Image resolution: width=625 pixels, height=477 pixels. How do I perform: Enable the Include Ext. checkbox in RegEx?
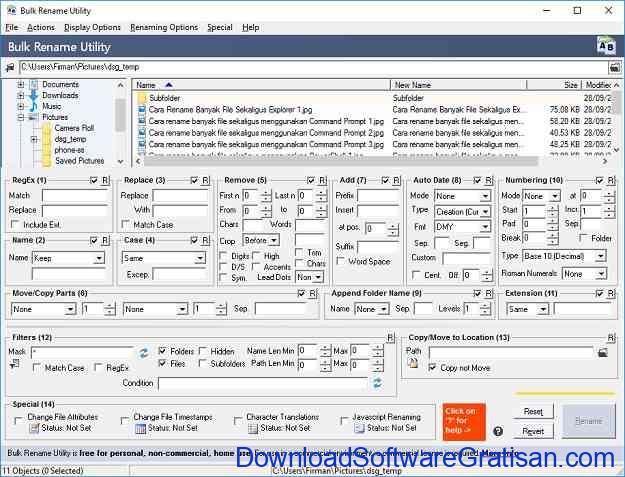16,224
